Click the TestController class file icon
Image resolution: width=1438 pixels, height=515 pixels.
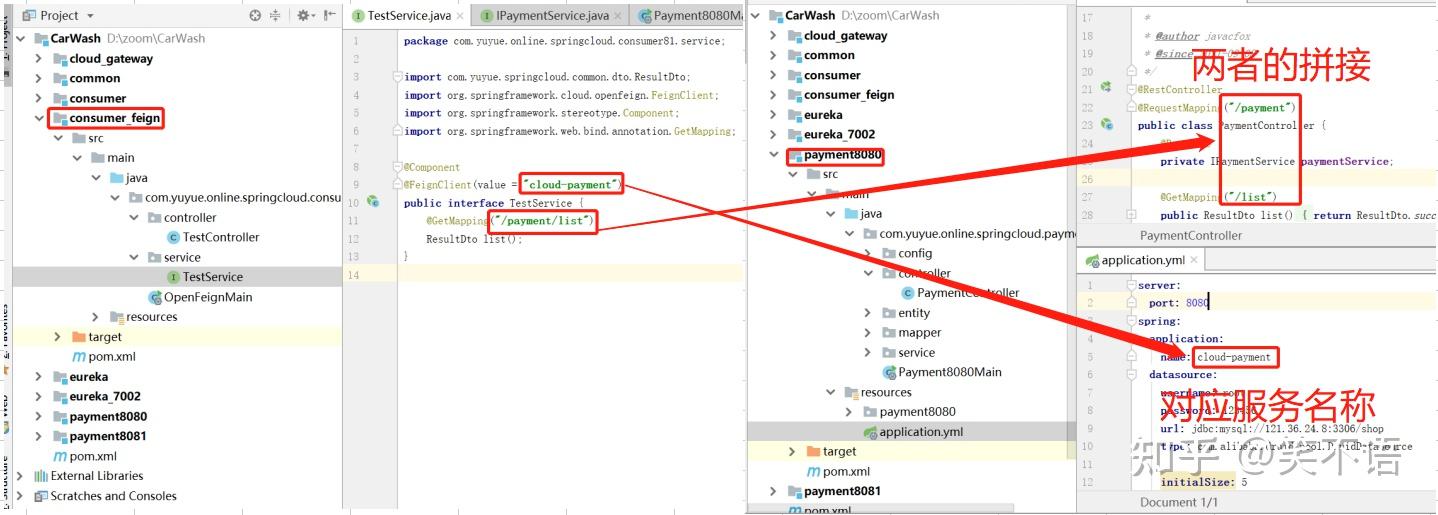[174, 237]
